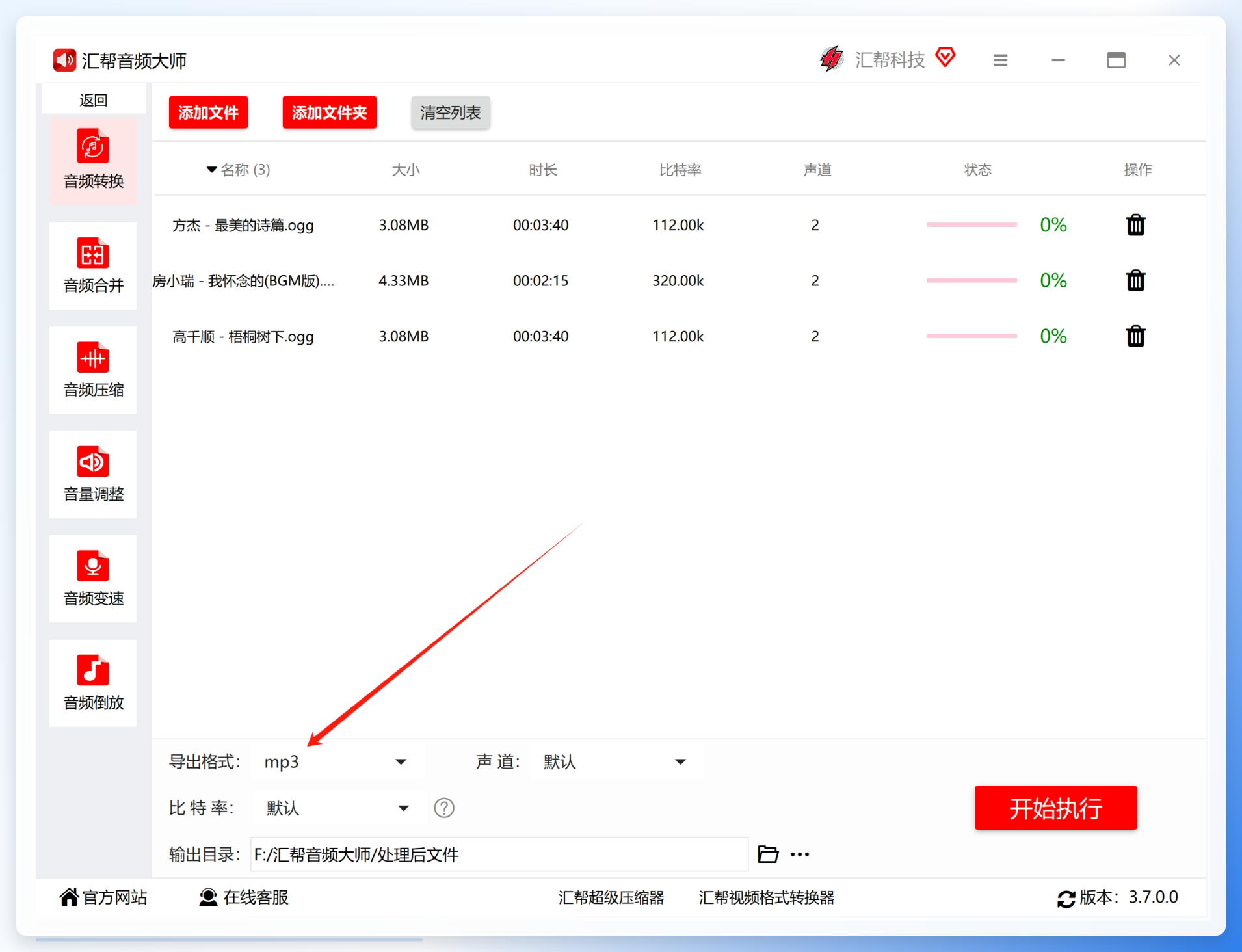
Task: Click the 00:02:15 duration cell
Action: click(540, 281)
